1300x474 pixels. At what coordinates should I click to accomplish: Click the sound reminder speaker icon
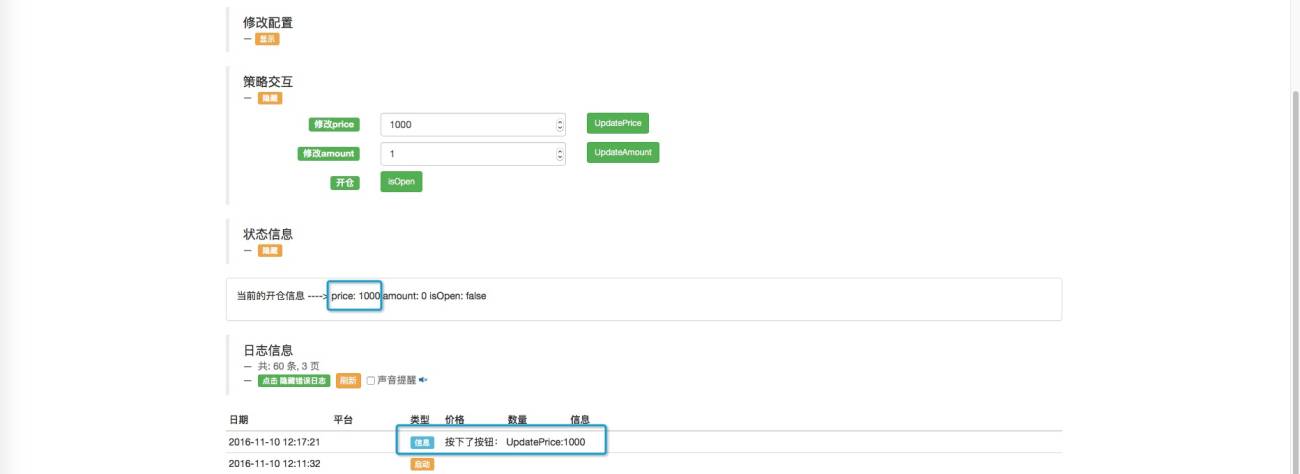point(423,380)
